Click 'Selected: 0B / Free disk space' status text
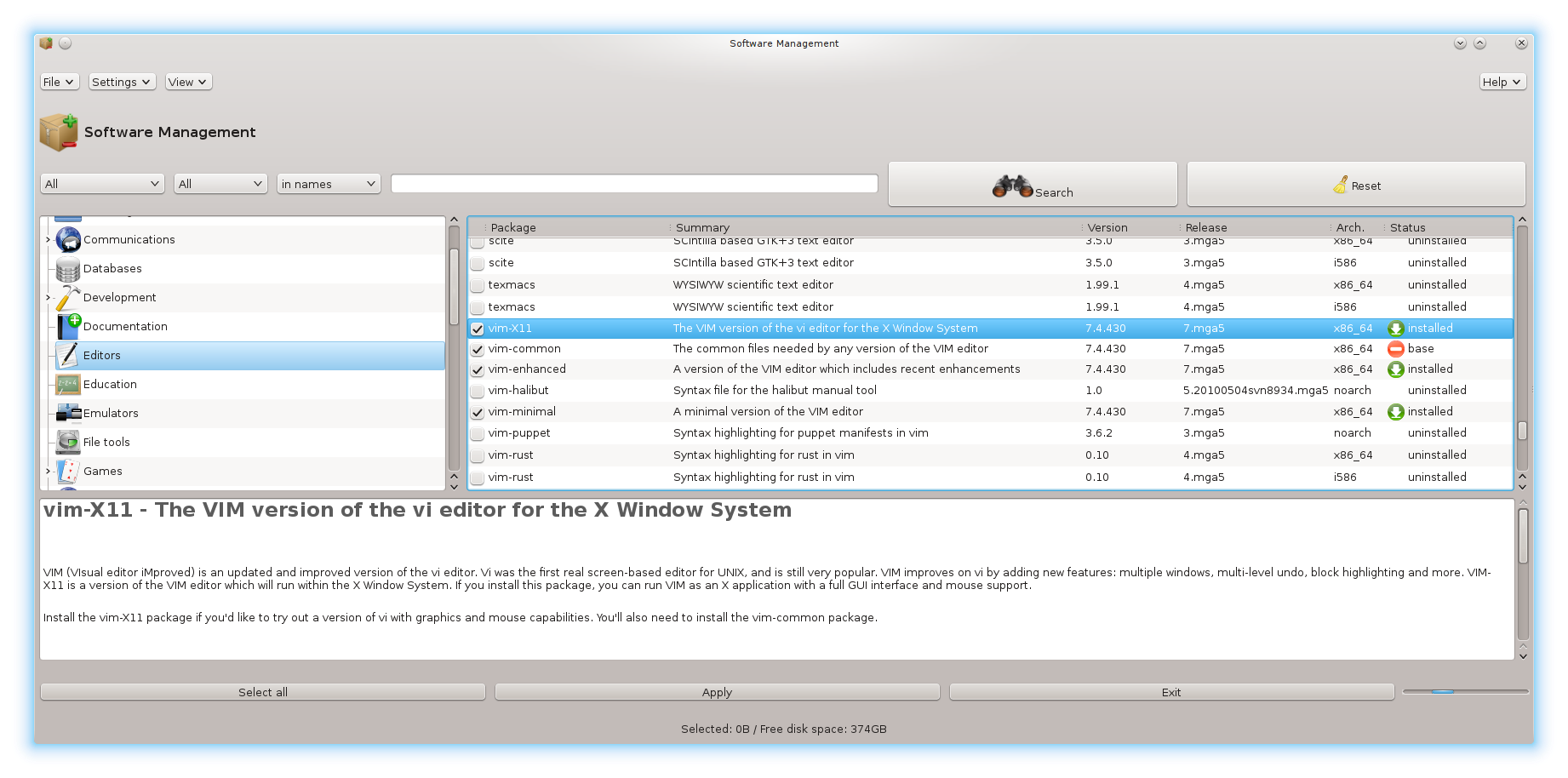The image size is (1568, 778). tap(784, 729)
